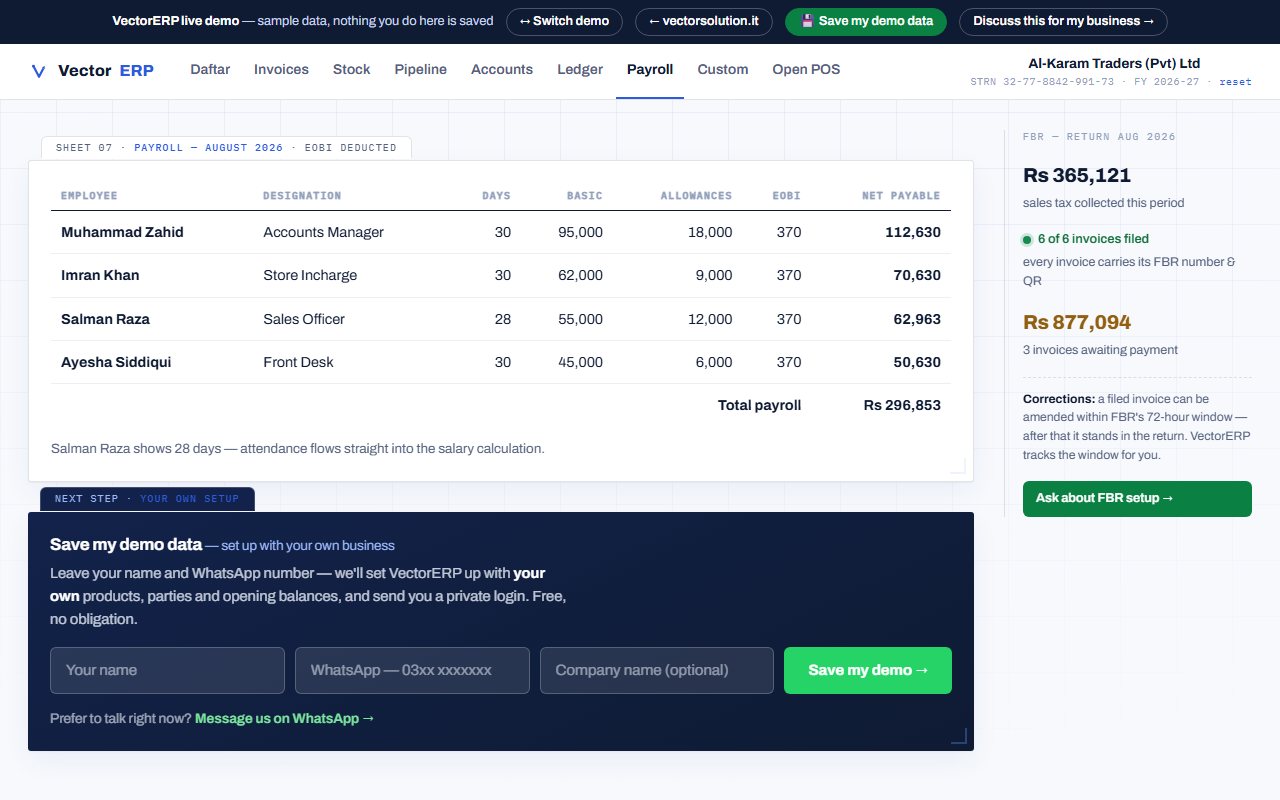This screenshot has width=1280, height=800.
Task: Go to the Stock tab
Action: pos(351,69)
